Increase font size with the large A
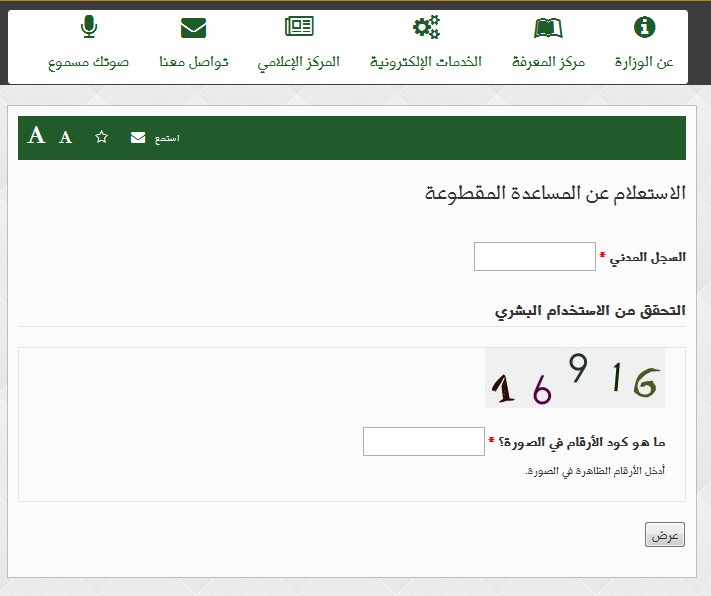This screenshot has width=711, height=596. tap(36, 135)
